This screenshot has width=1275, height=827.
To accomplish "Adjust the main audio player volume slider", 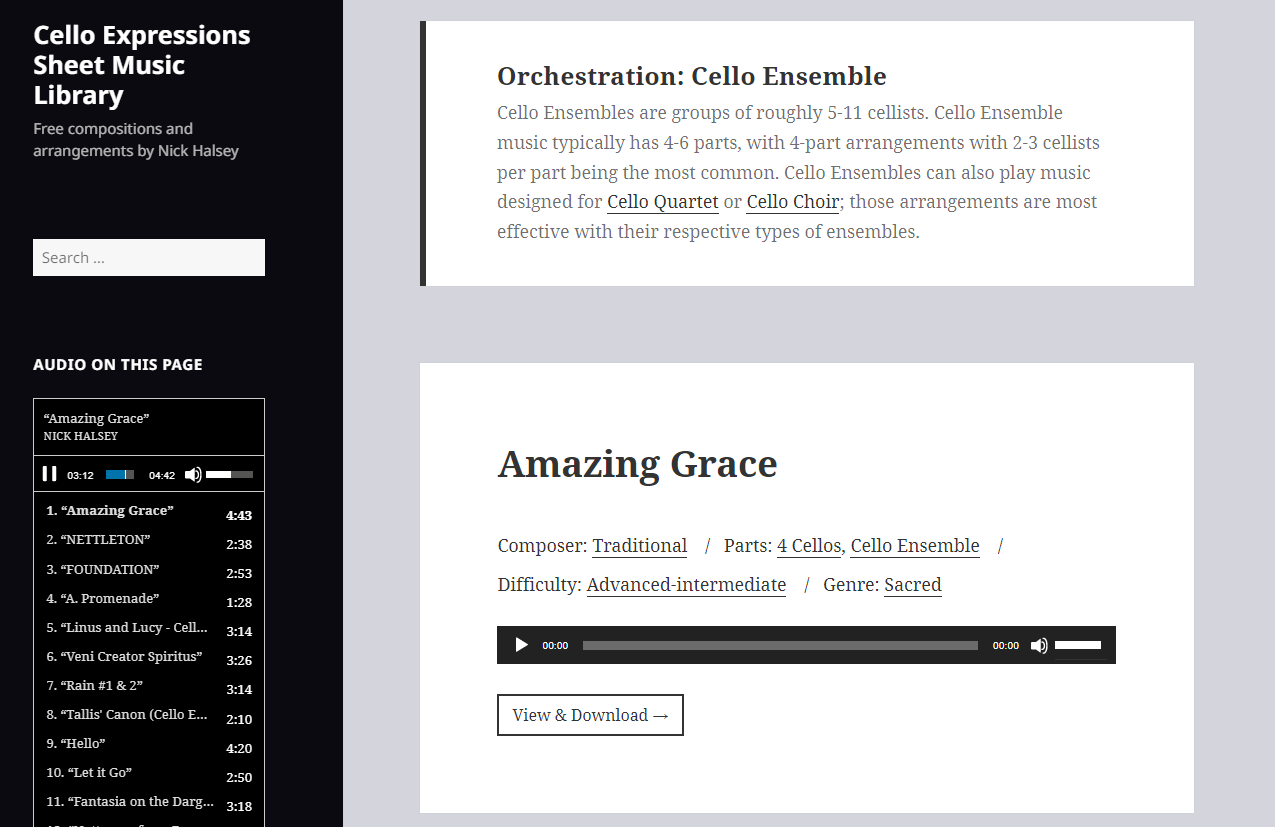I will point(1078,645).
